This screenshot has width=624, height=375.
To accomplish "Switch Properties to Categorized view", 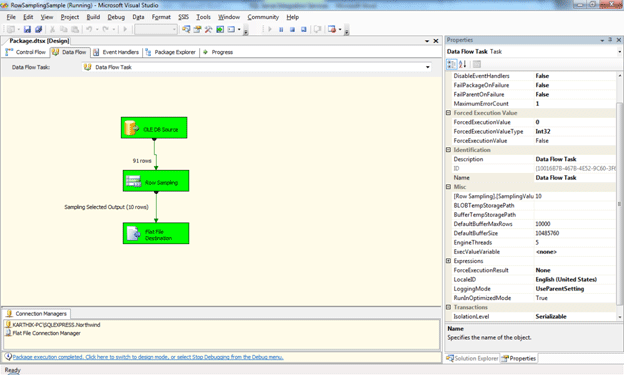I will point(451,64).
